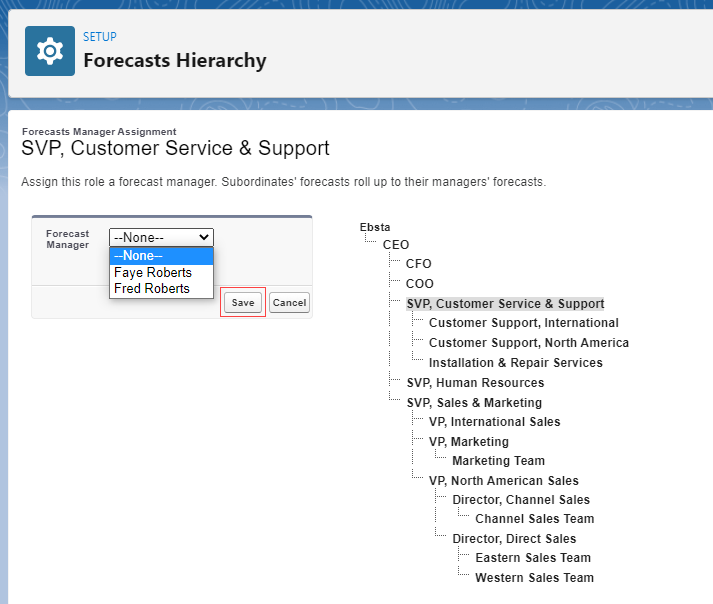This screenshot has width=713, height=604.
Task: Select the Marketing Team node
Action: pyautogui.click(x=498, y=461)
